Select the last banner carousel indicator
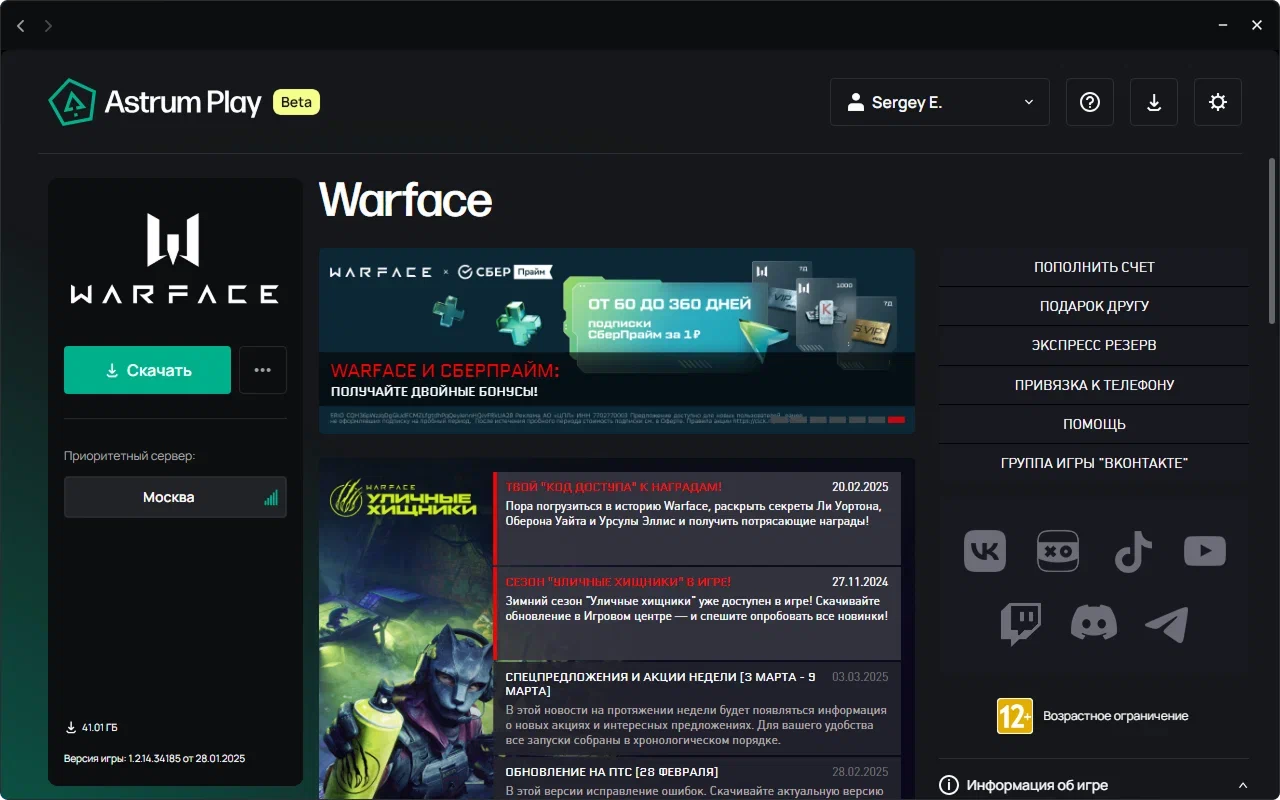This screenshot has height=800, width=1280. pyautogui.click(x=897, y=420)
